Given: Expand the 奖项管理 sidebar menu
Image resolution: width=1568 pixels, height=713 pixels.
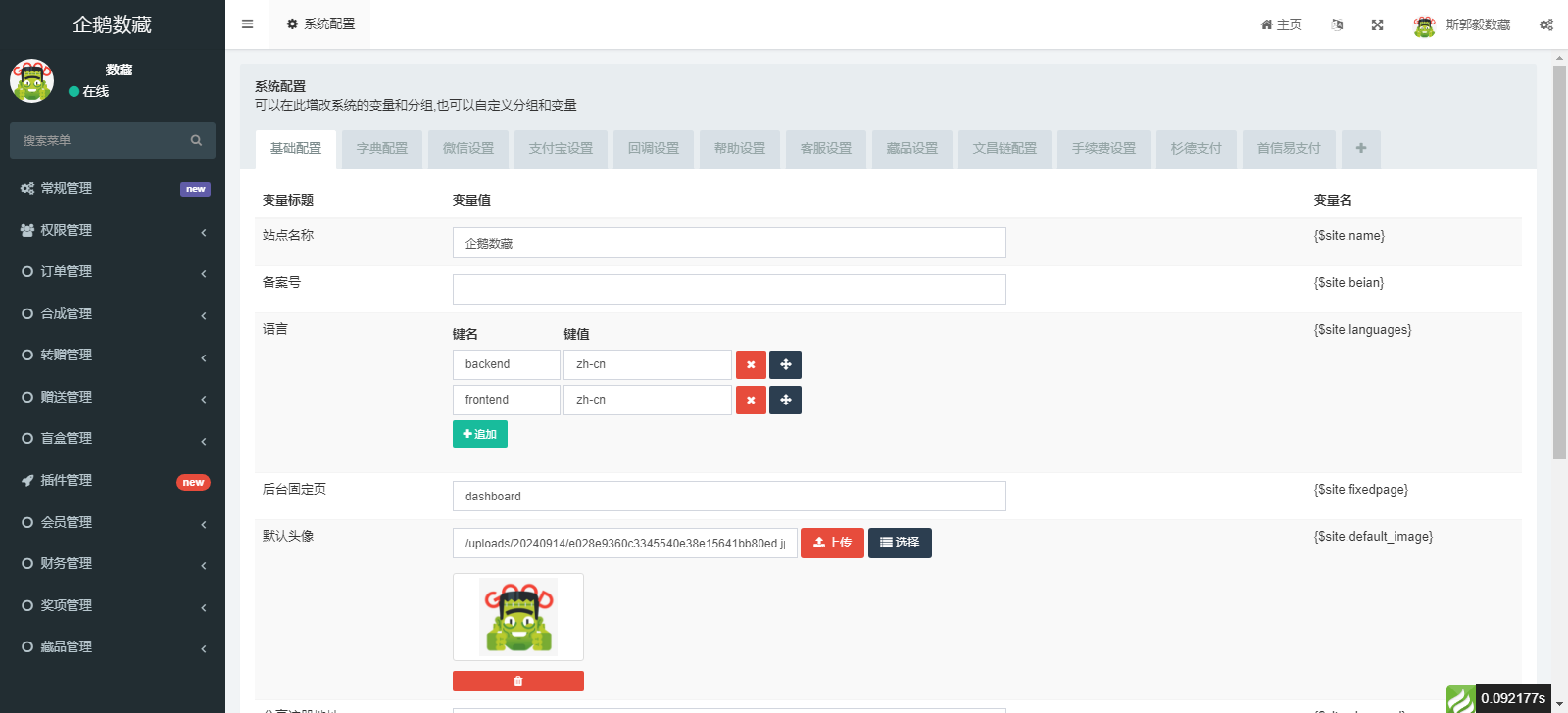Looking at the screenshot, I should (x=113, y=605).
